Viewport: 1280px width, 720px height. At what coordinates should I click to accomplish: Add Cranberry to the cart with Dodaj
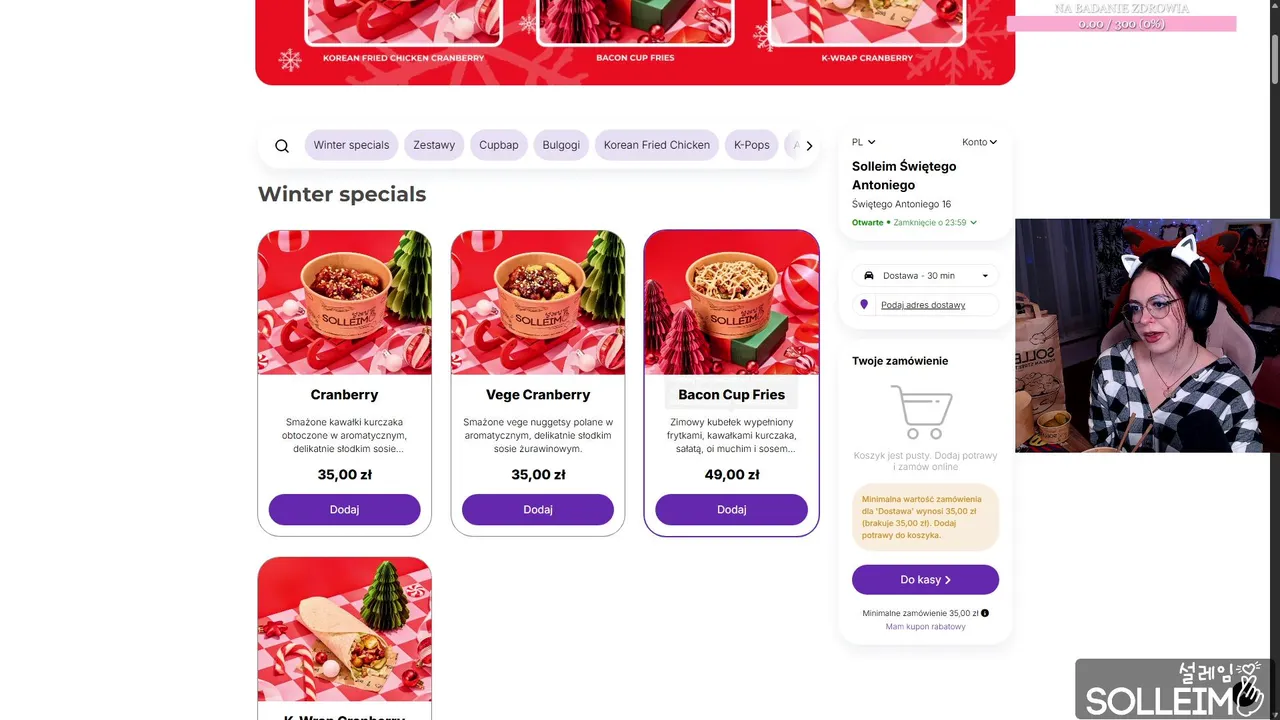point(344,509)
